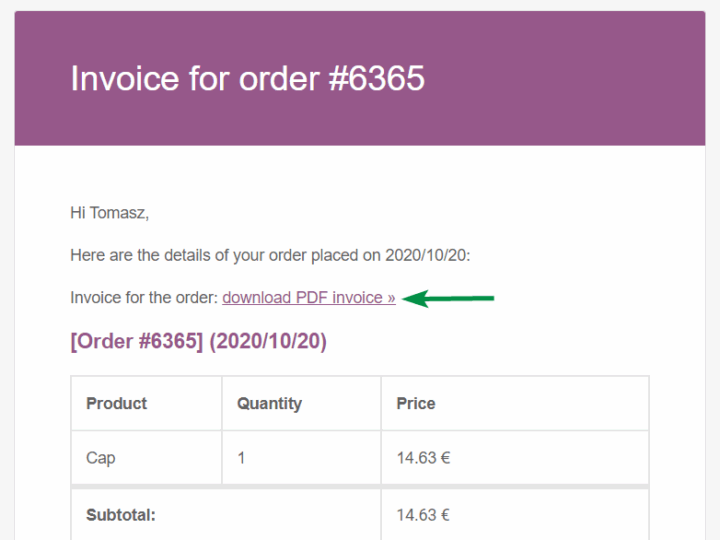Screen dimensions: 720x540
Task: Click the Subtotal label
Action: click(121, 515)
